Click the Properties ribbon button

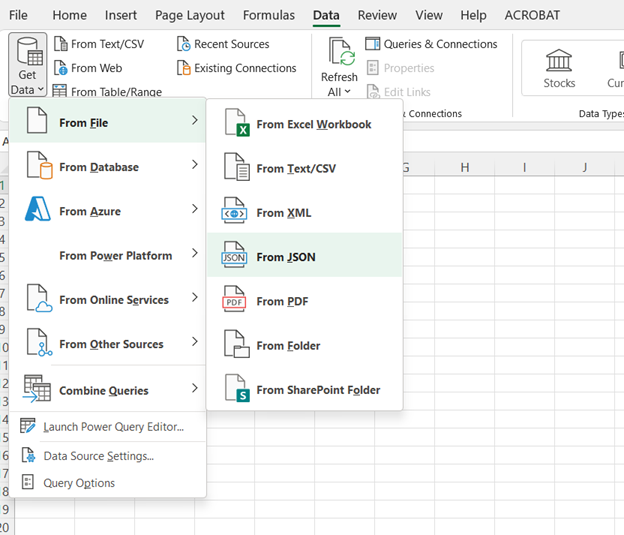coord(400,68)
